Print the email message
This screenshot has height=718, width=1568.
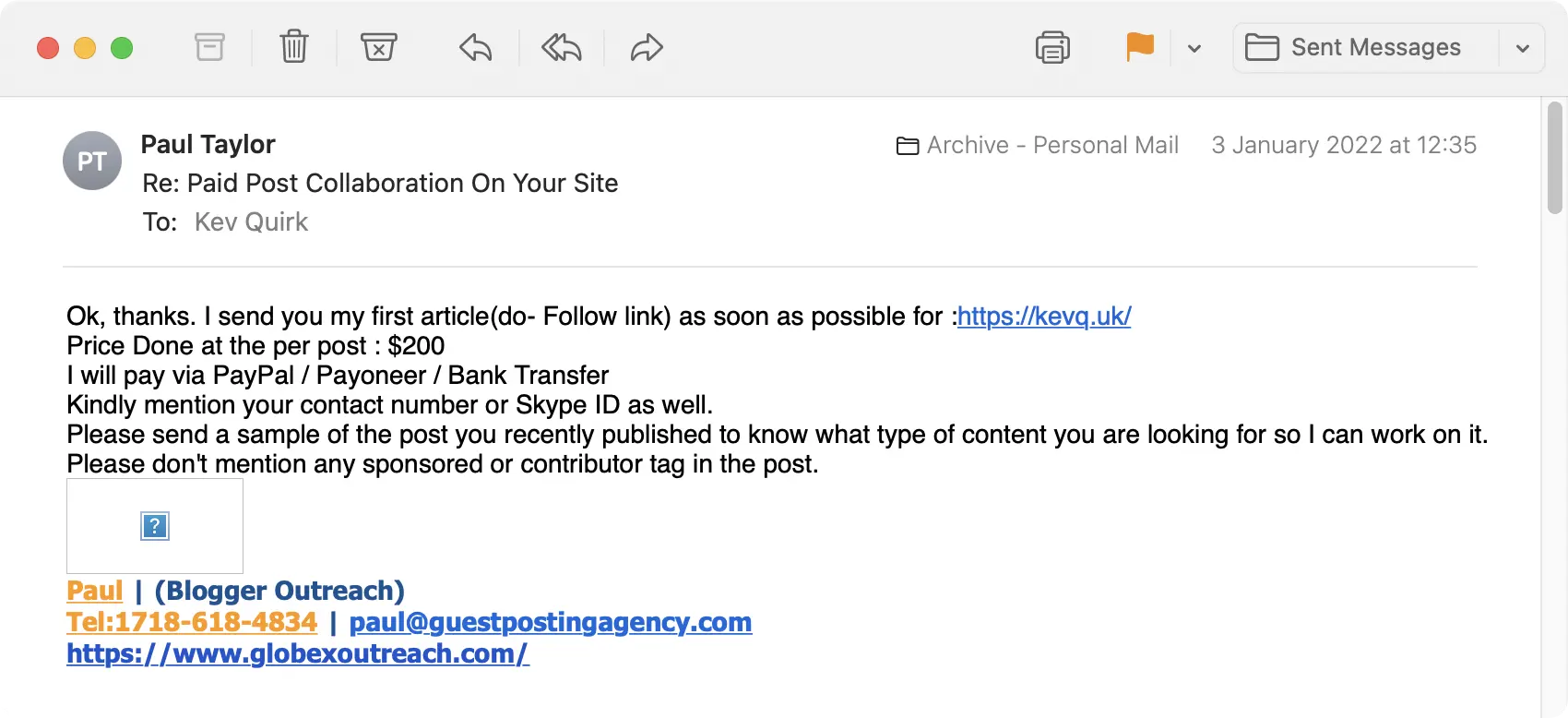pos(1052,47)
